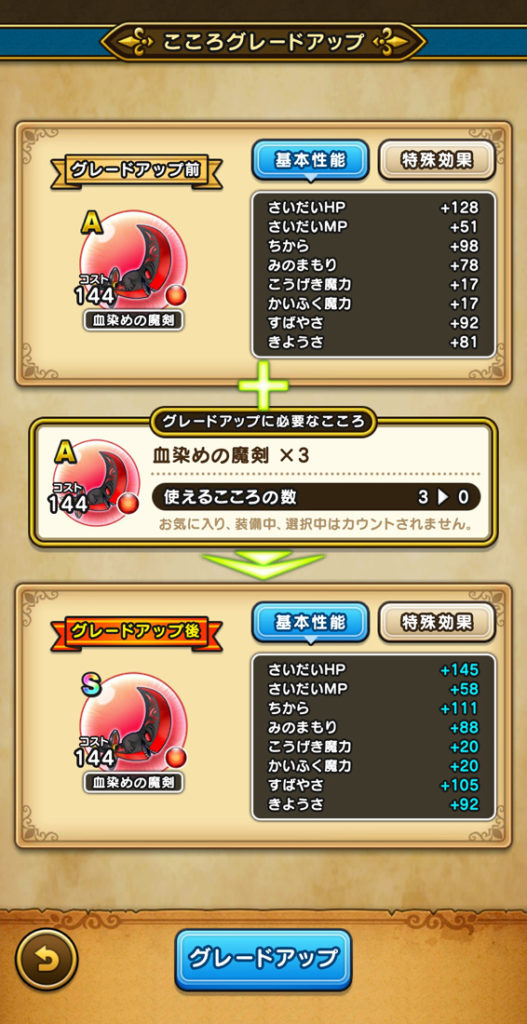Tap the green downward arrow indicator

(x=263, y=564)
